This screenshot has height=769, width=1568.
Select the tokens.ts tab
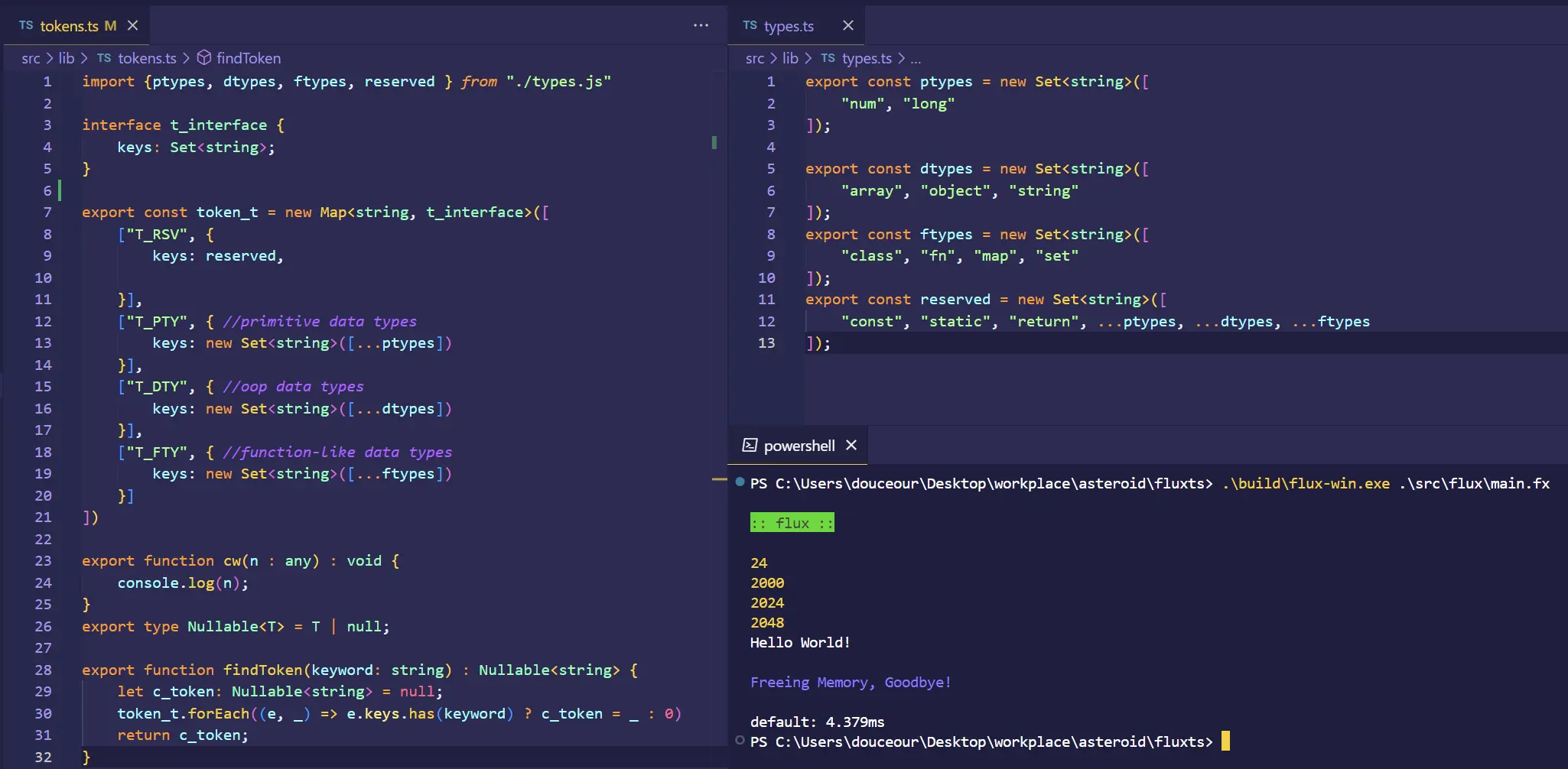tap(77, 25)
